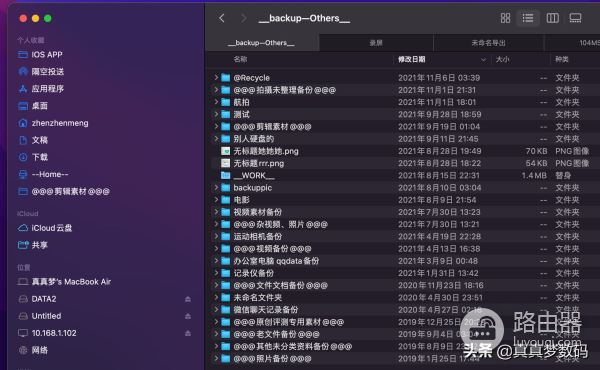The height and width of the screenshot is (370, 600).
Task: Switch to list view
Action: click(528, 18)
